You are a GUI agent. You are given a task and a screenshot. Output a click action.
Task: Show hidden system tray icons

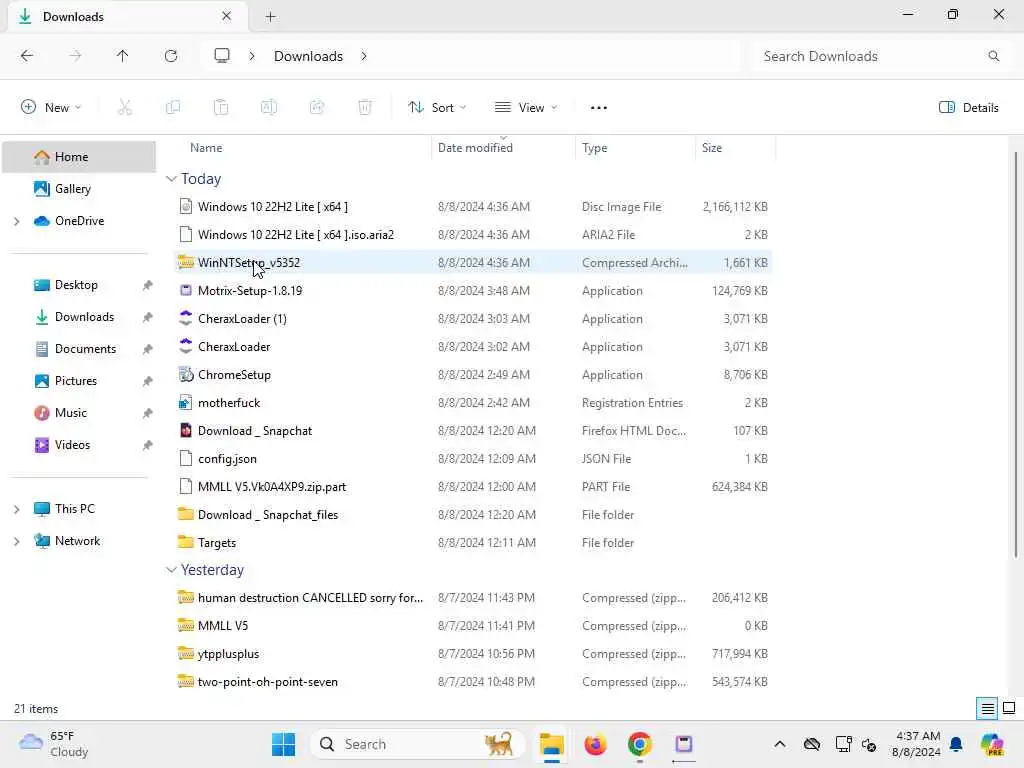tap(780, 744)
